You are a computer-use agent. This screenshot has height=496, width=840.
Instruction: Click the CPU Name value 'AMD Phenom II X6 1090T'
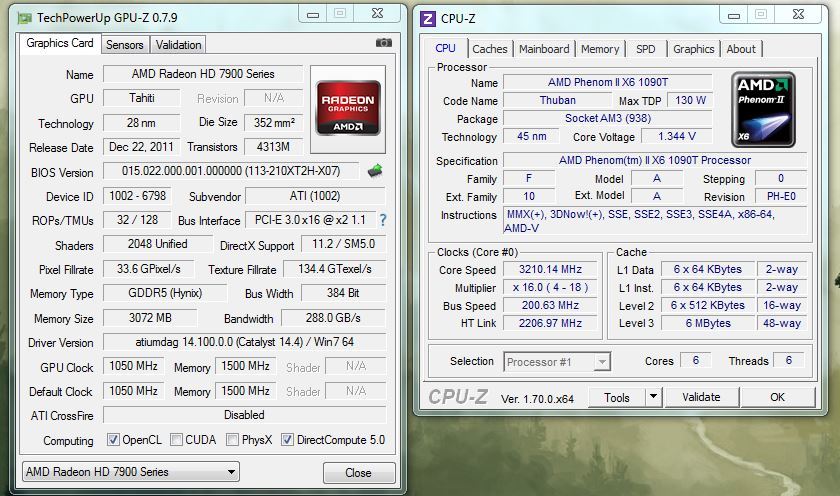click(608, 82)
